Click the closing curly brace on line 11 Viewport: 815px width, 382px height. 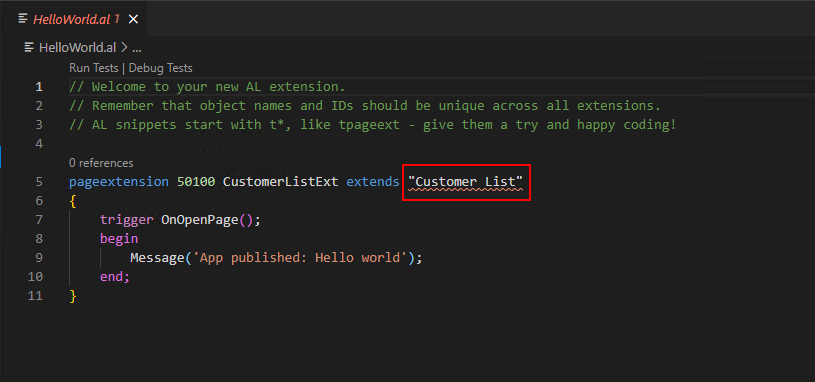[x=73, y=296]
